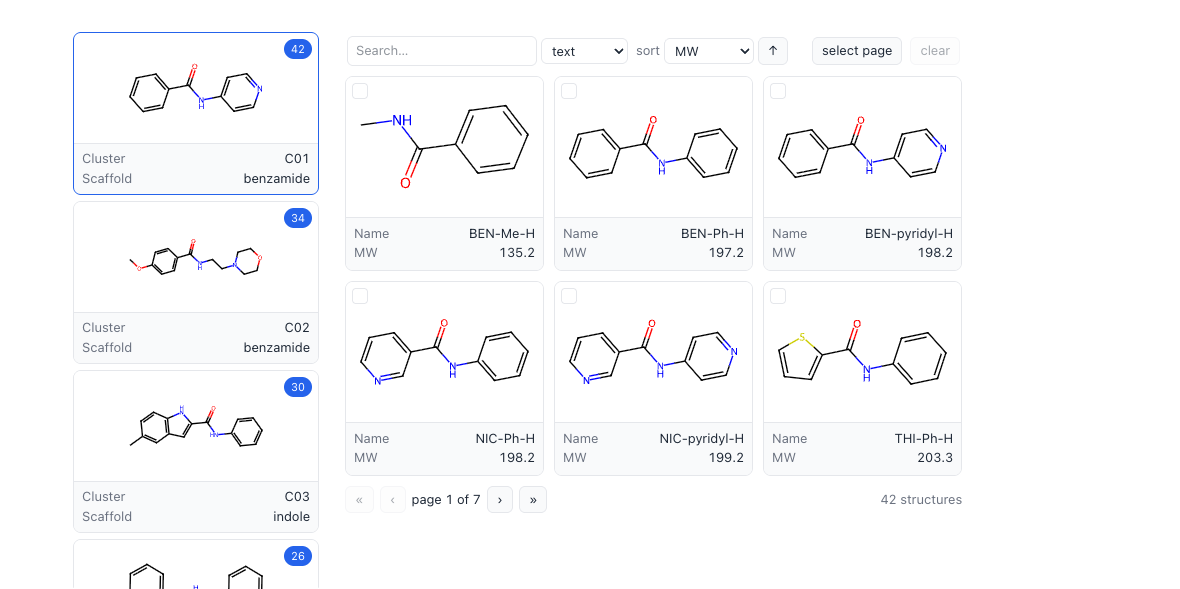Click the NIC-Ph-H molecule image
This screenshot has height=589, width=1180.
point(444,352)
